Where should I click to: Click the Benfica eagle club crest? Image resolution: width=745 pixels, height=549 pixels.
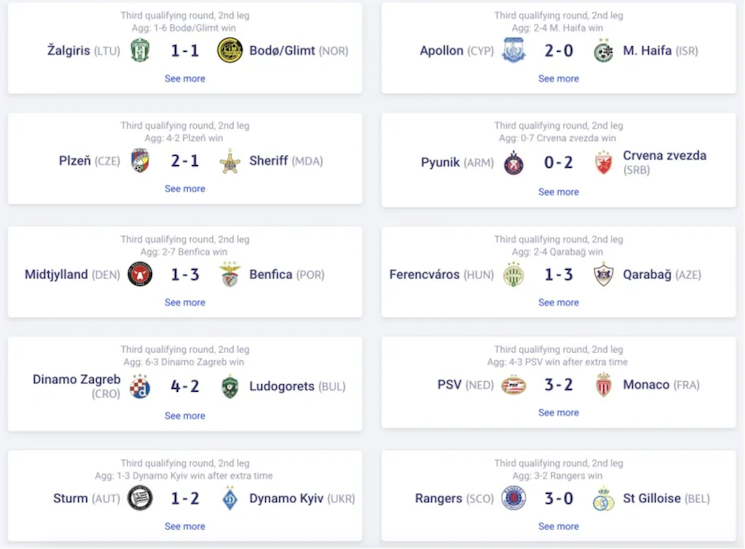click(230, 274)
